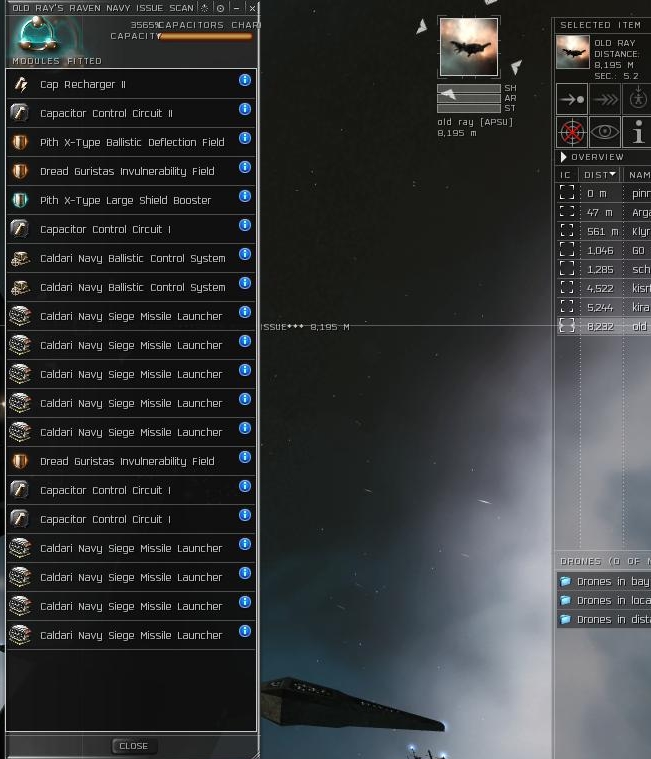Click the Keep at Range icon in Selected Item

click(637, 99)
